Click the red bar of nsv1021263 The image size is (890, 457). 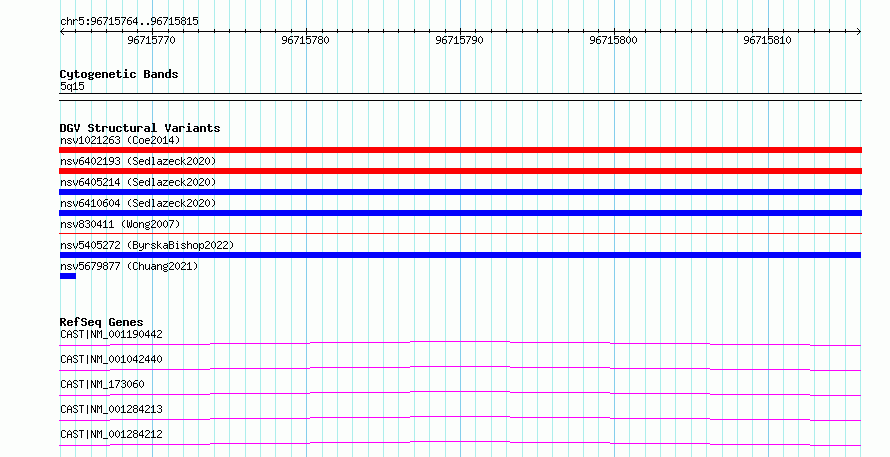460,150
